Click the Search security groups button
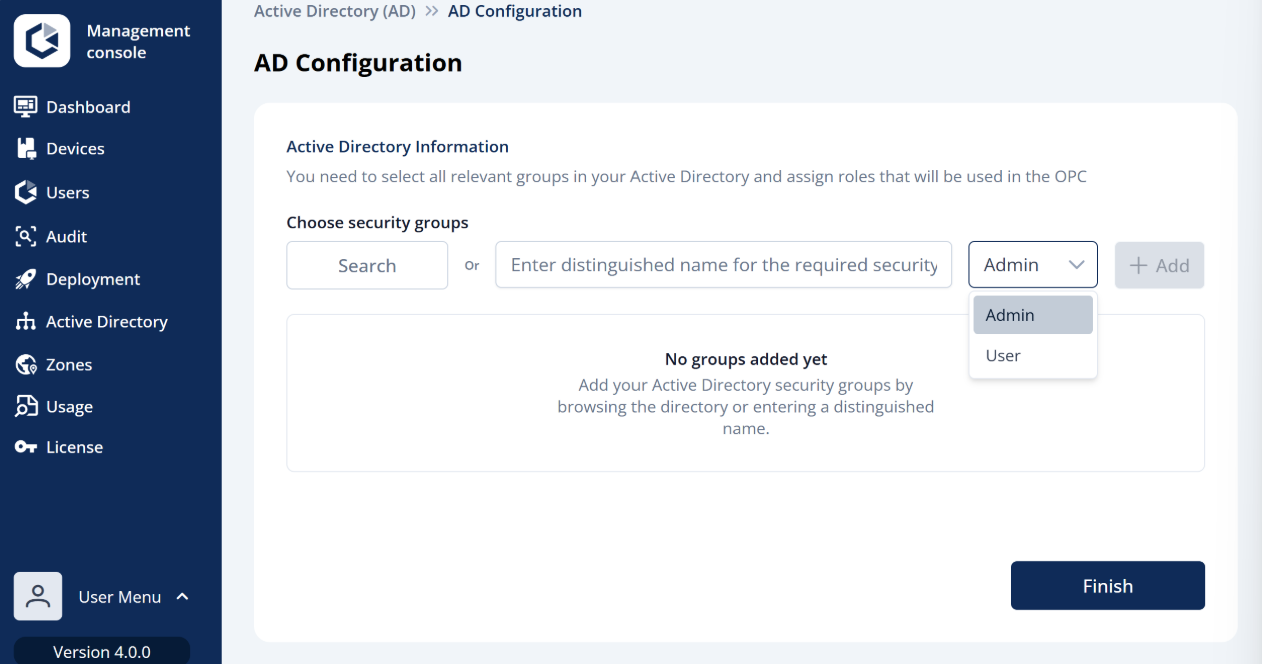The height and width of the screenshot is (664, 1262). click(x=367, y=266)
